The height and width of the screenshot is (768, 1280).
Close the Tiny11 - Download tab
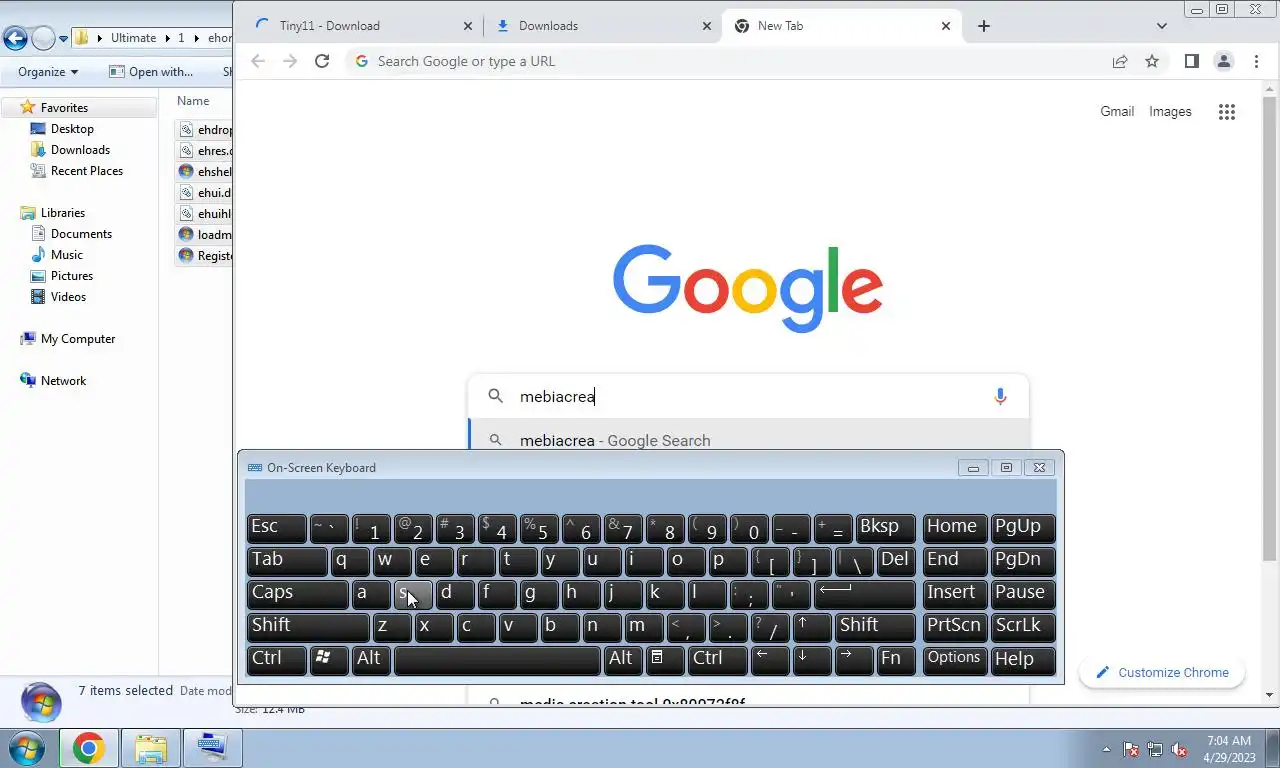point(468,26)
